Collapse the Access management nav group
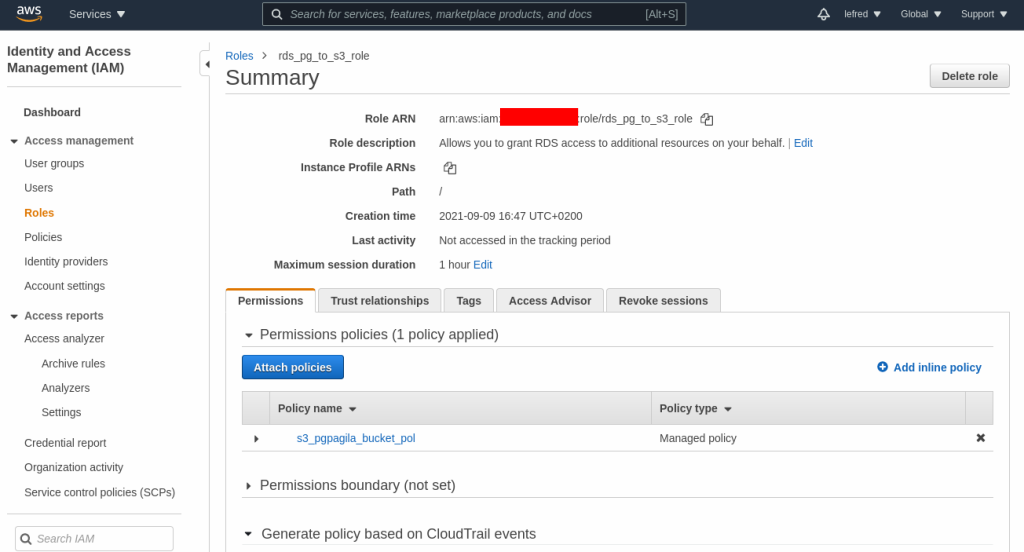This screenshot has height=552, width=1024. pos(14,141)
